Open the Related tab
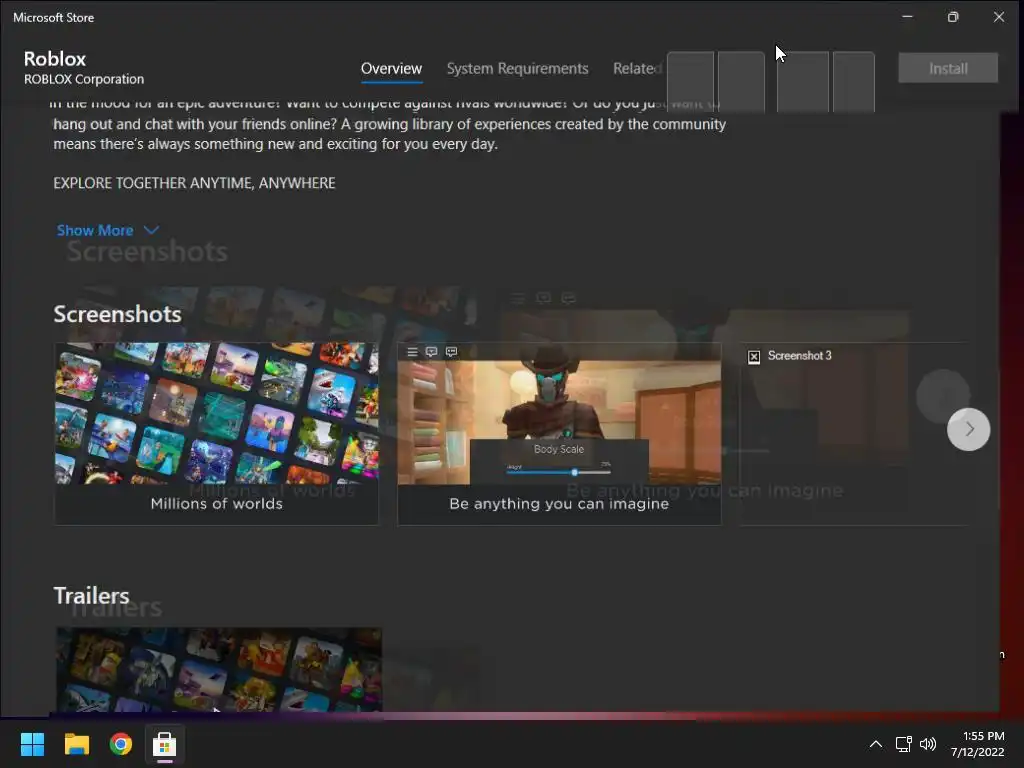 coord(637,69)
